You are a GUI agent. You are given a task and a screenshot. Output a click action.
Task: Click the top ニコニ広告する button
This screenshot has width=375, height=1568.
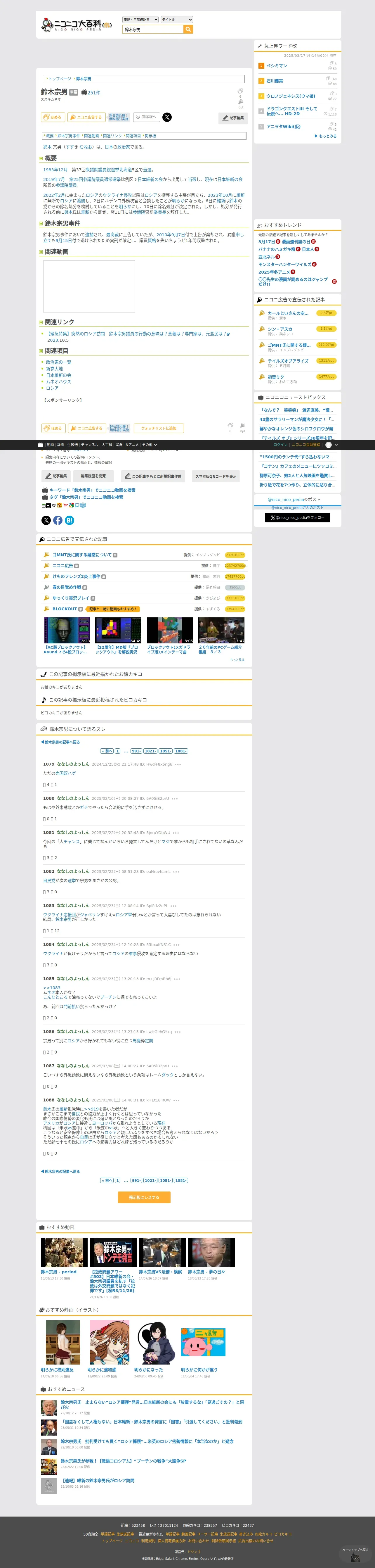[86, 117]
